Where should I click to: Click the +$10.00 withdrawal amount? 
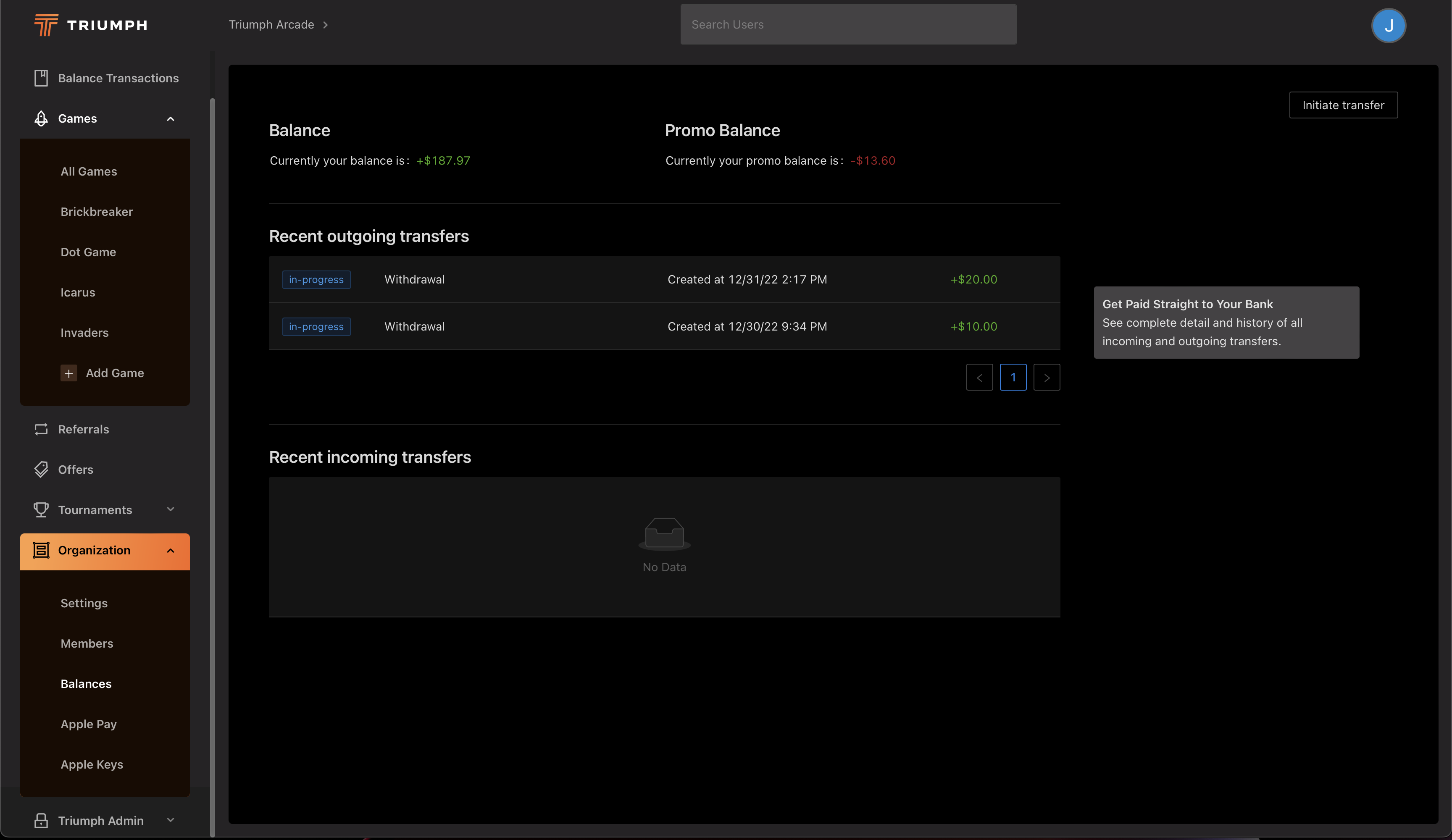[x=974, y=327]
